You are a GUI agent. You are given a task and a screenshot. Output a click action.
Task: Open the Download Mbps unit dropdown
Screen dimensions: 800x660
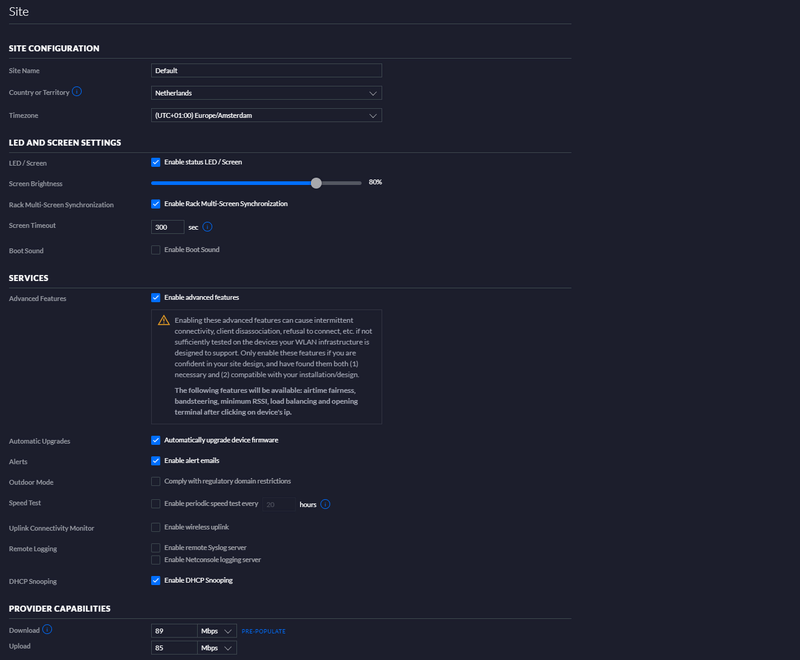(217, 631)
